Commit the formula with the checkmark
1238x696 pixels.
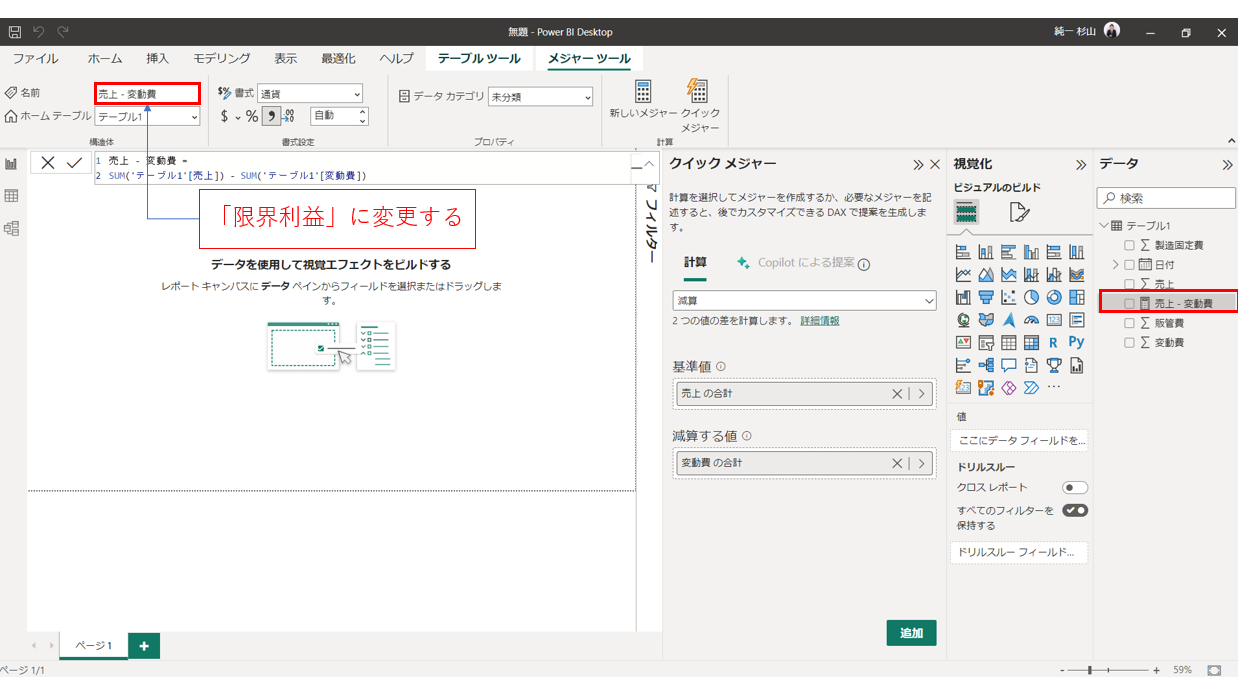point(74,162)
